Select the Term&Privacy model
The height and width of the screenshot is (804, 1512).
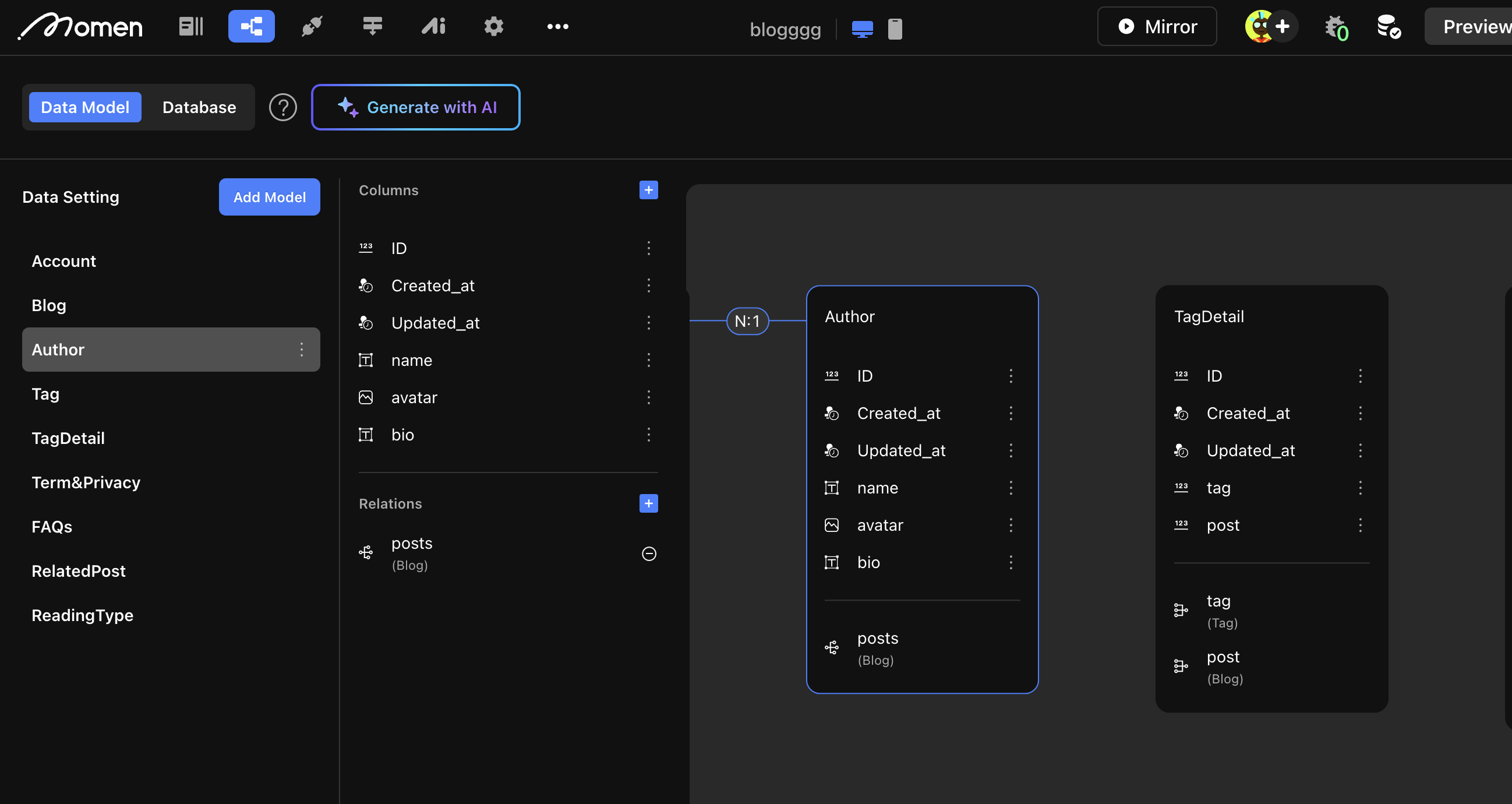pos(171,483)
